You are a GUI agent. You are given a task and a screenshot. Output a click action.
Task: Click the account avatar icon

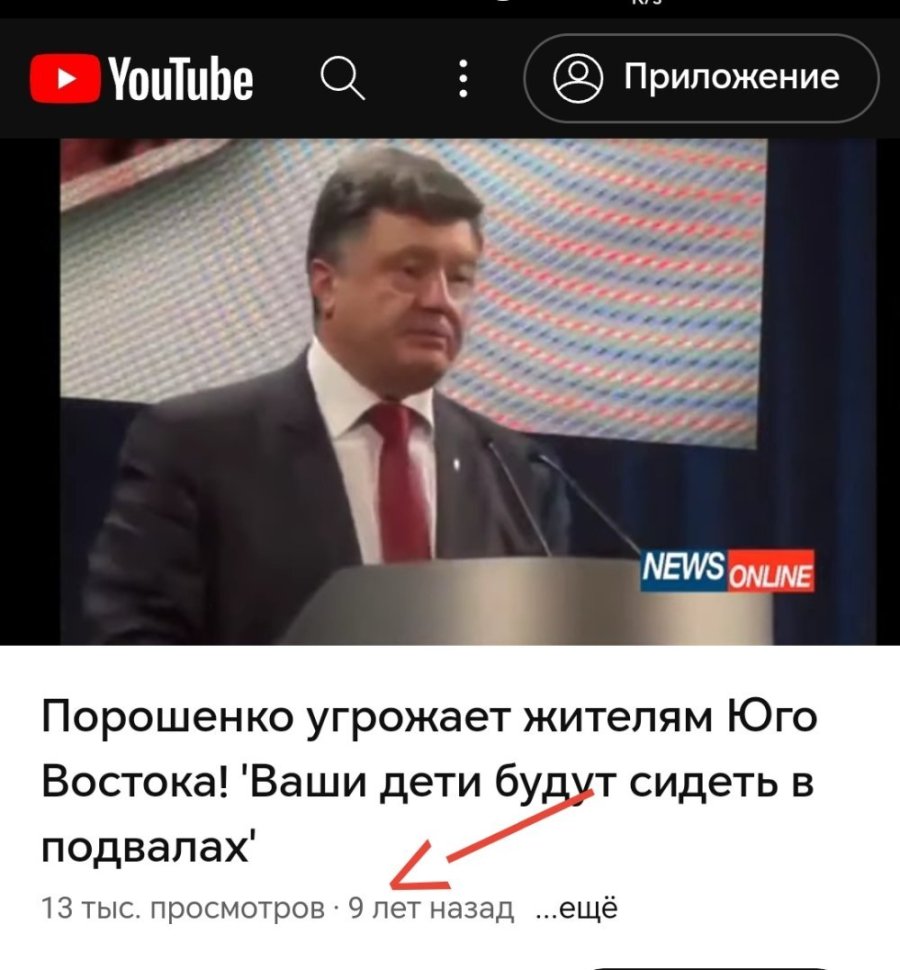578,78
